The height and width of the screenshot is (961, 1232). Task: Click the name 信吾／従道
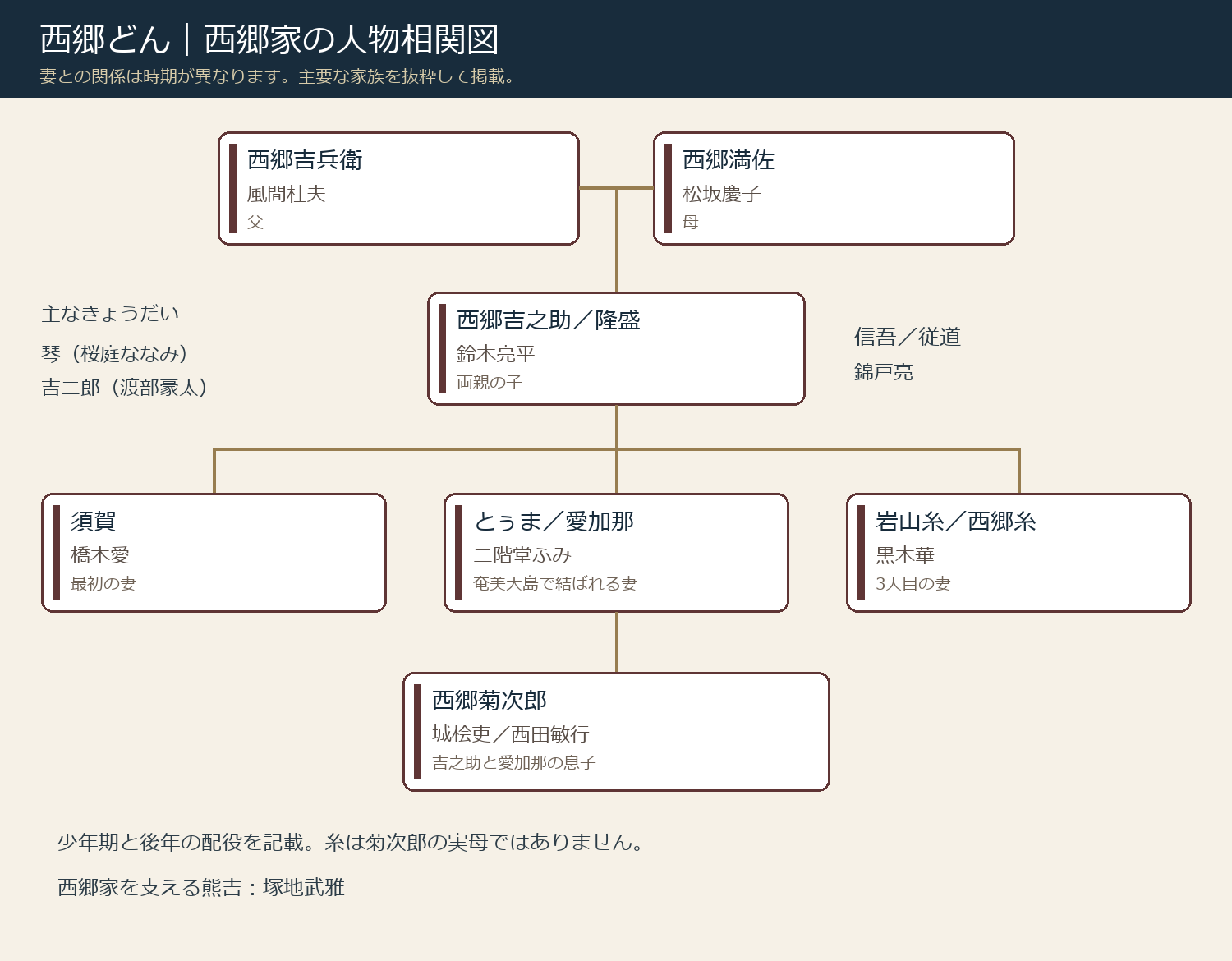[908, 337]
